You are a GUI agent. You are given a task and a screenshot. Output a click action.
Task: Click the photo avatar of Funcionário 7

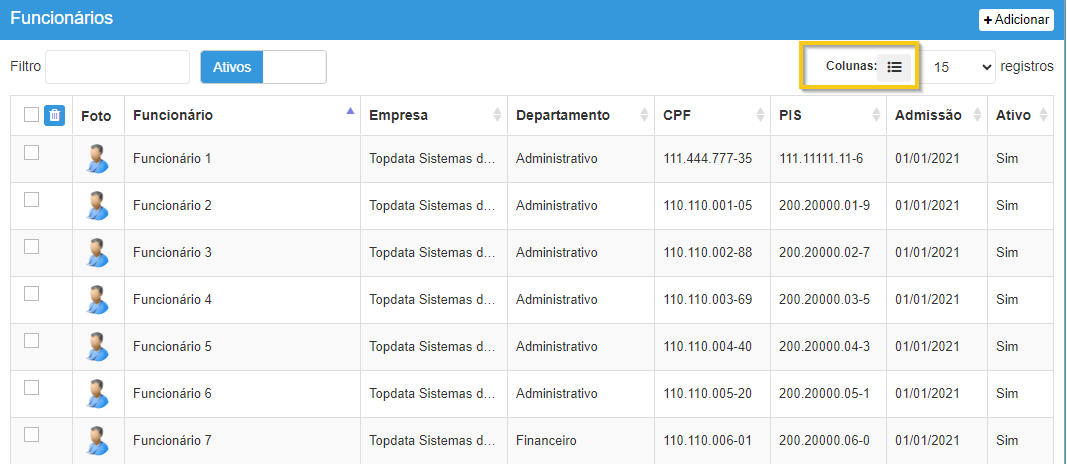pos(97,440)
